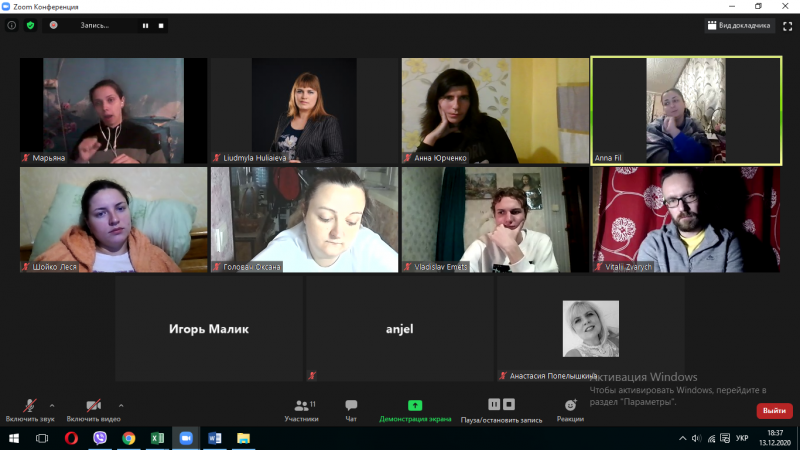The image size is (800, 450).
Task: Switch to speaker view (Вид докладчика)
Action: 739,26
